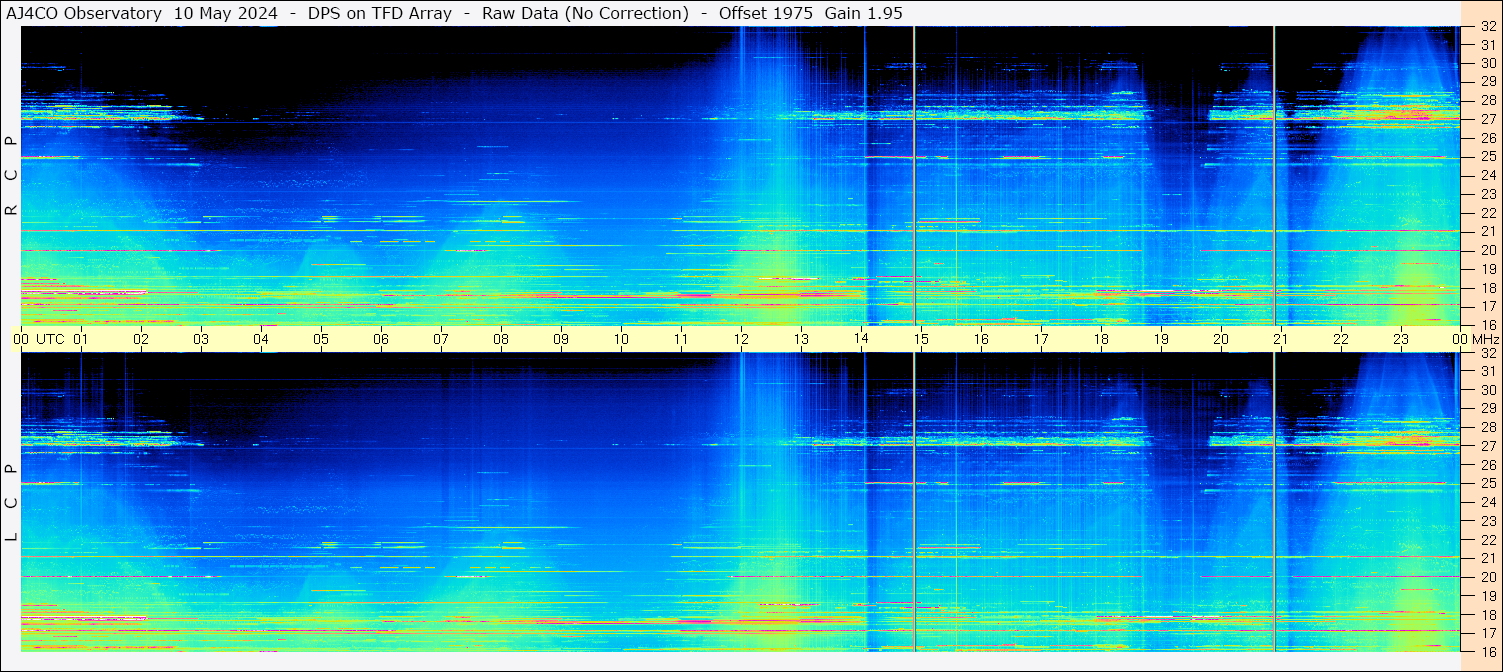Click the LCP vertical panel label
The image size is (1503, 672).
(x=11, y=503)
